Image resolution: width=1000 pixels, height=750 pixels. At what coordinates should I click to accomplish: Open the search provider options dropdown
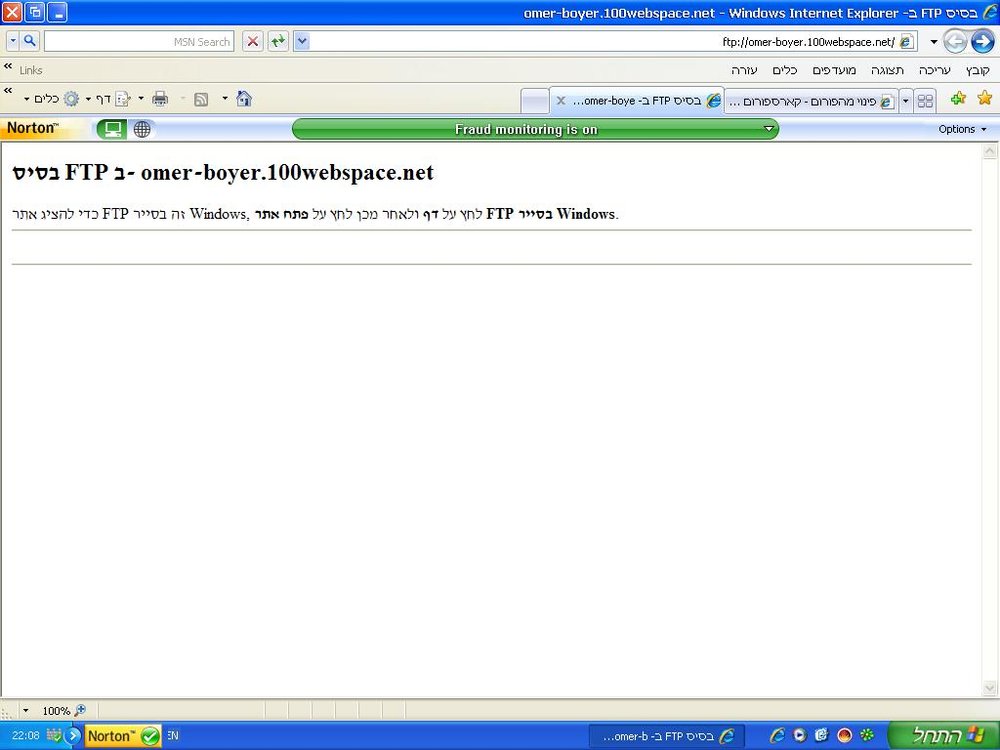[x=13, y=41]
